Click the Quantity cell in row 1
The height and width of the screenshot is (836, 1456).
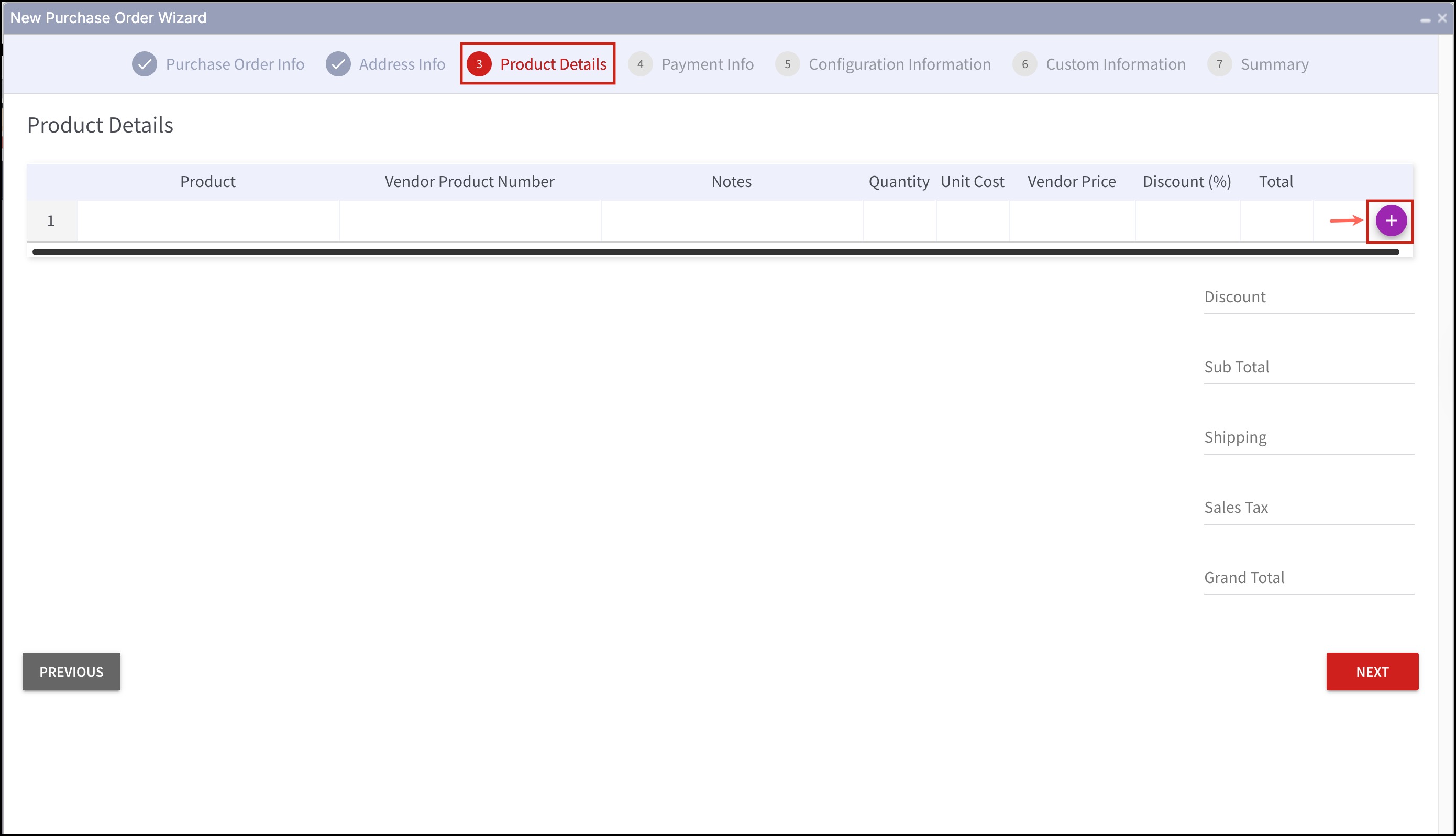click(x=899, y=221)
